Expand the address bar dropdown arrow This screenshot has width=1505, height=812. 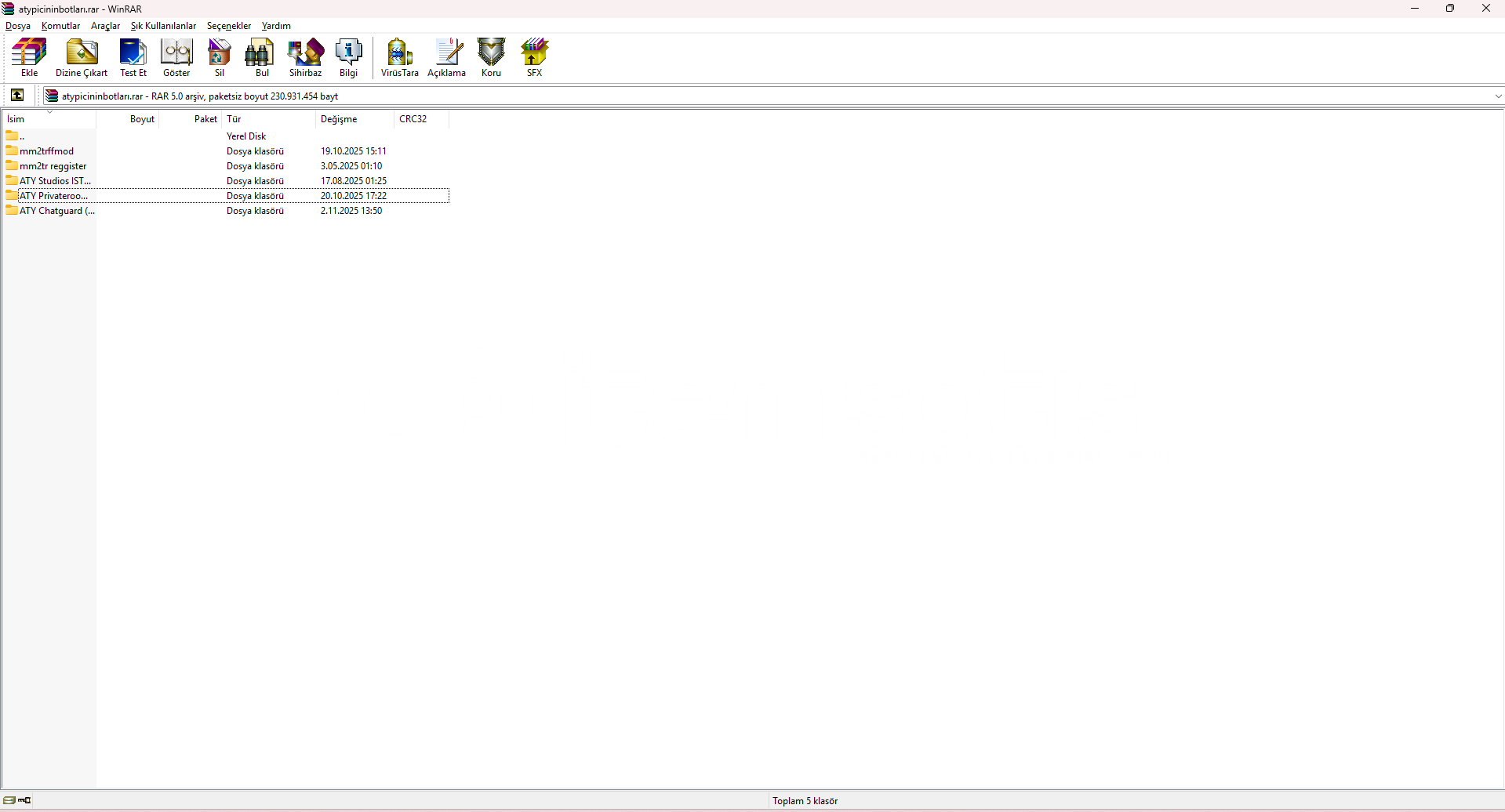pyautogui.click(x=1498, y=96)
